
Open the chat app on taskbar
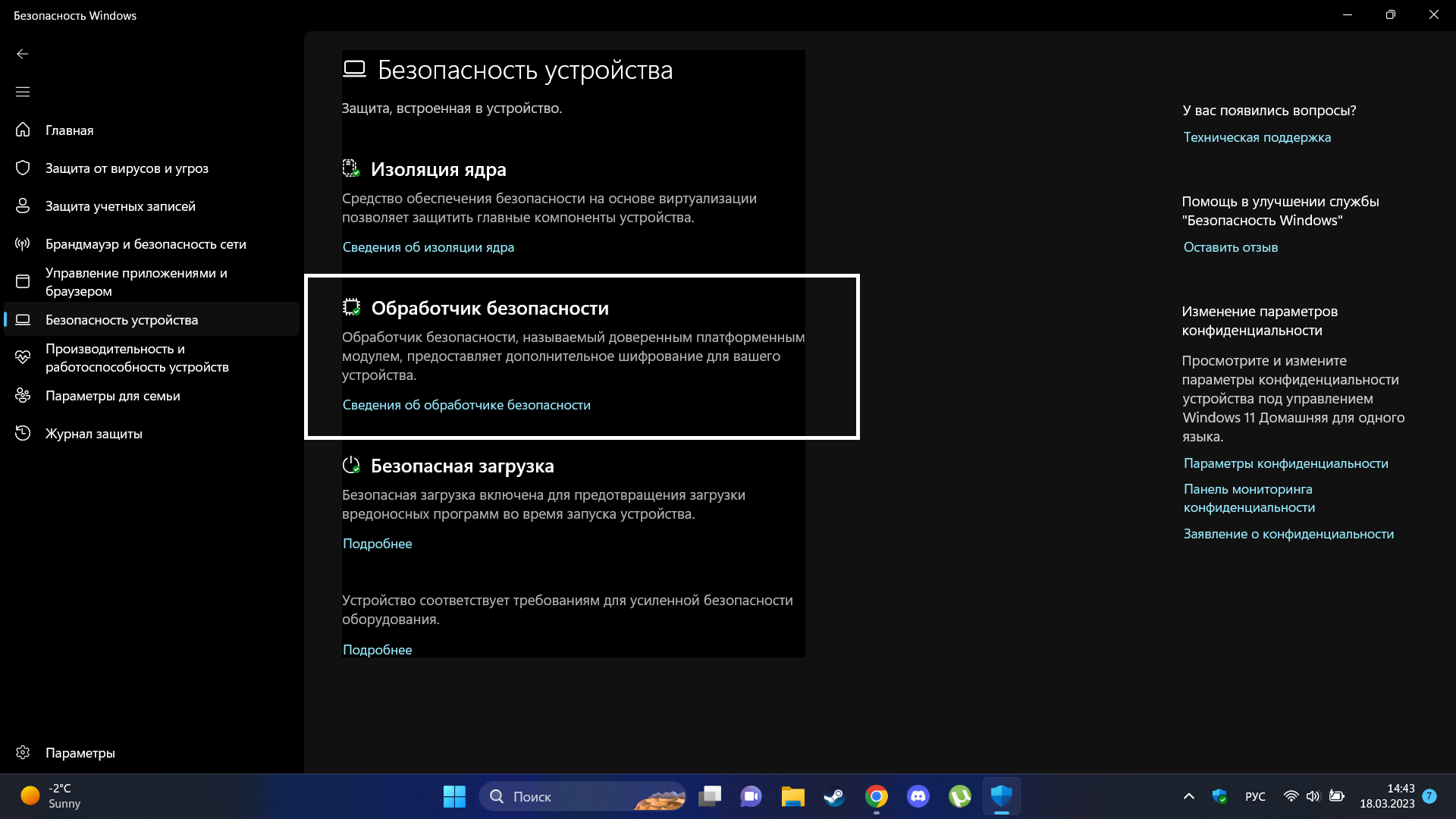(752, 796)
